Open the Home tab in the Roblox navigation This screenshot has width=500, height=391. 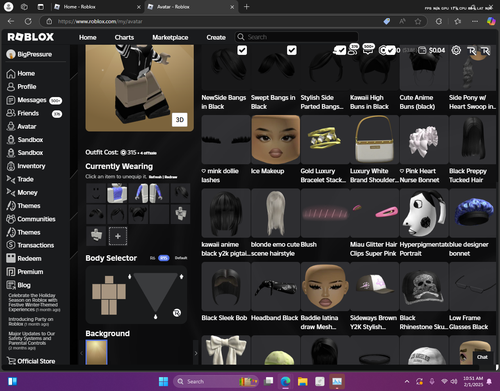pyautogui.click(x=88, y=37)
